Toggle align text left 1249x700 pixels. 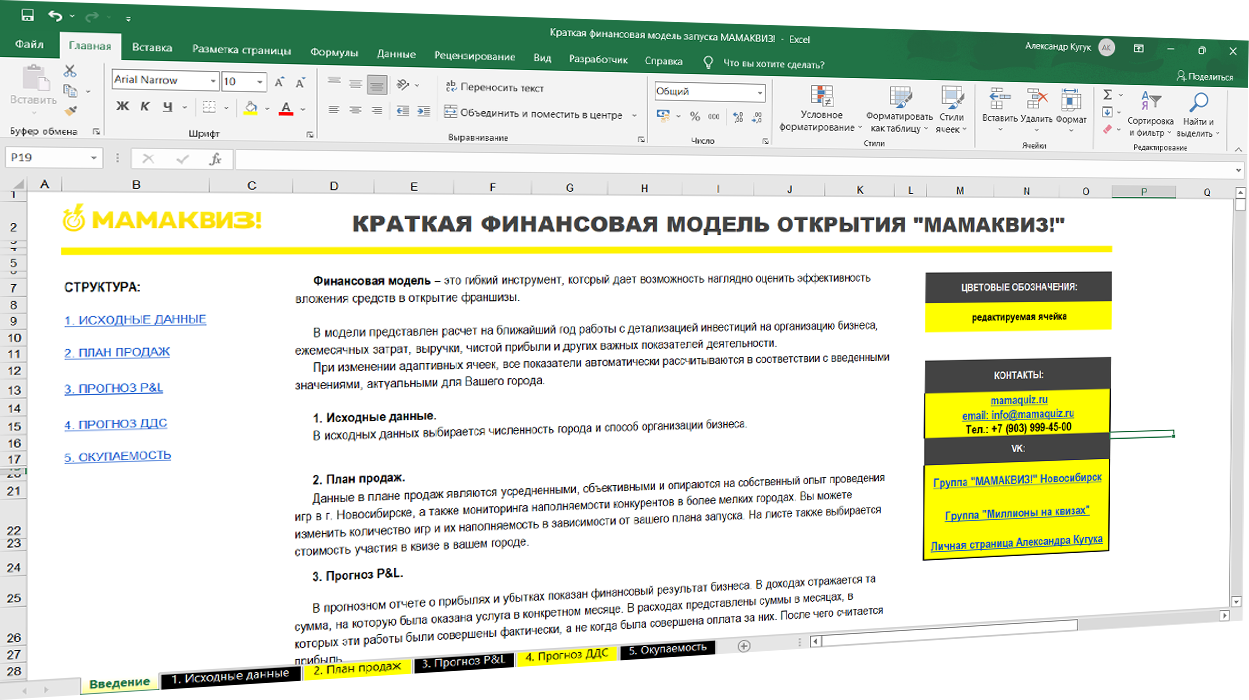[334, 110]
